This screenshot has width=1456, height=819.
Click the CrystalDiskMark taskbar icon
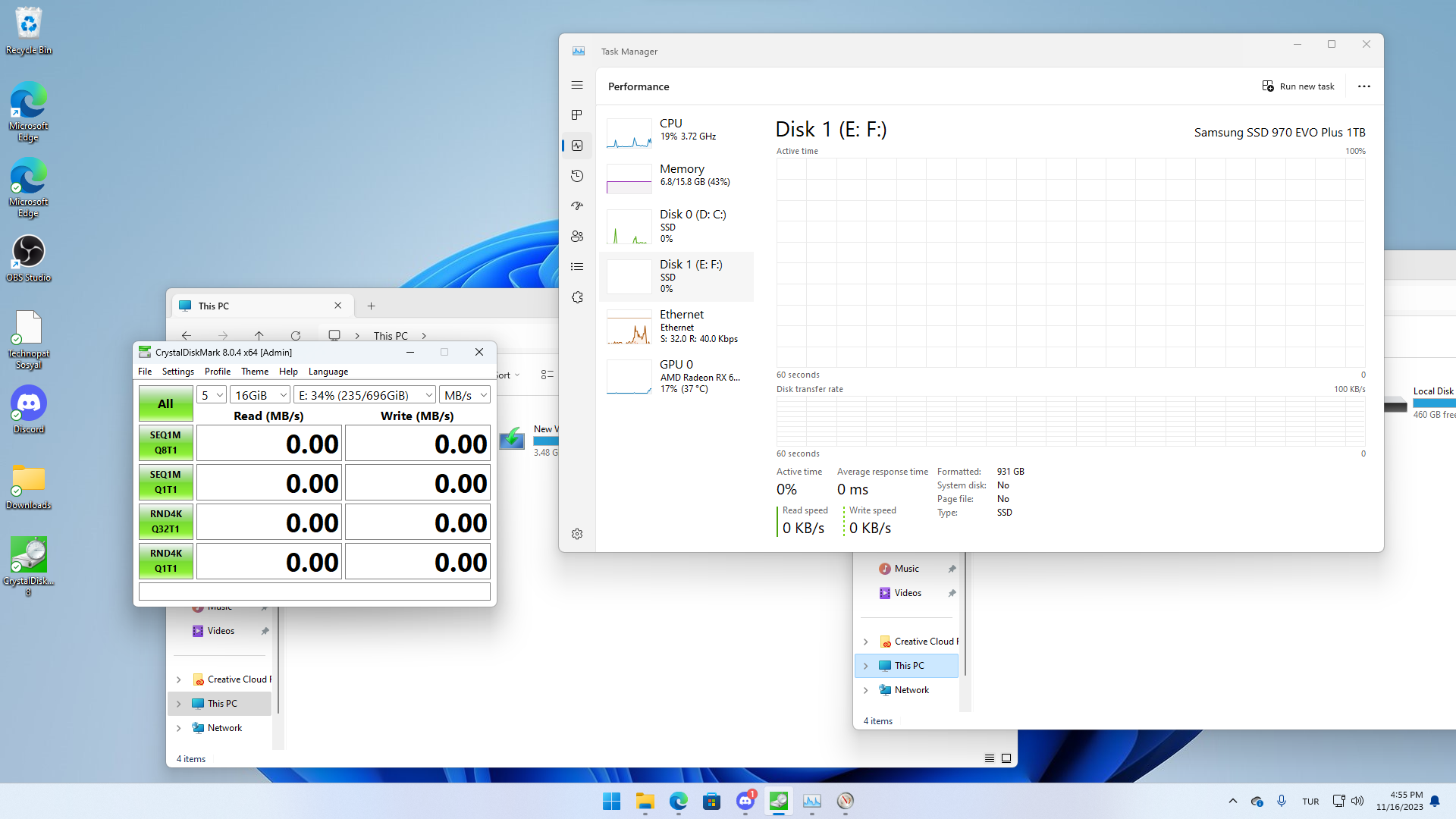click(x=779, y=801)
